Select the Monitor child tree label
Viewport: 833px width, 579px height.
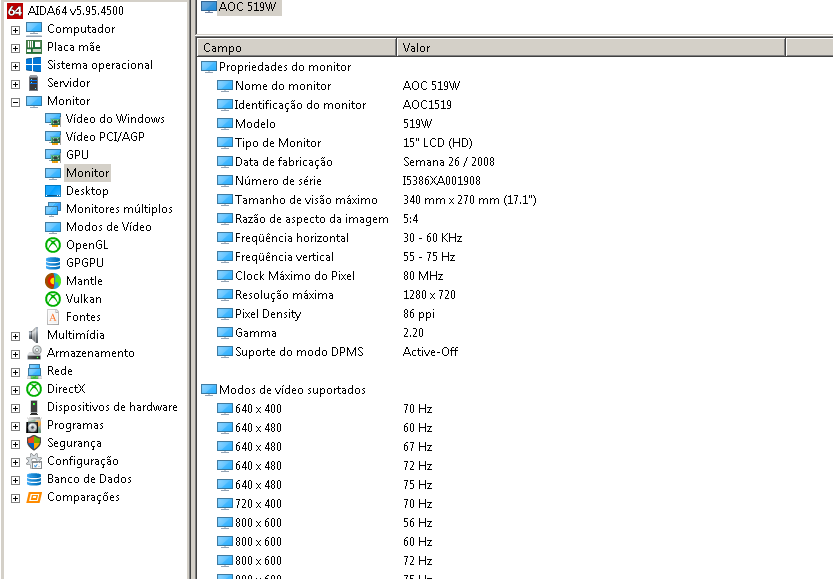pyautogui.click(x=88, y=173)
